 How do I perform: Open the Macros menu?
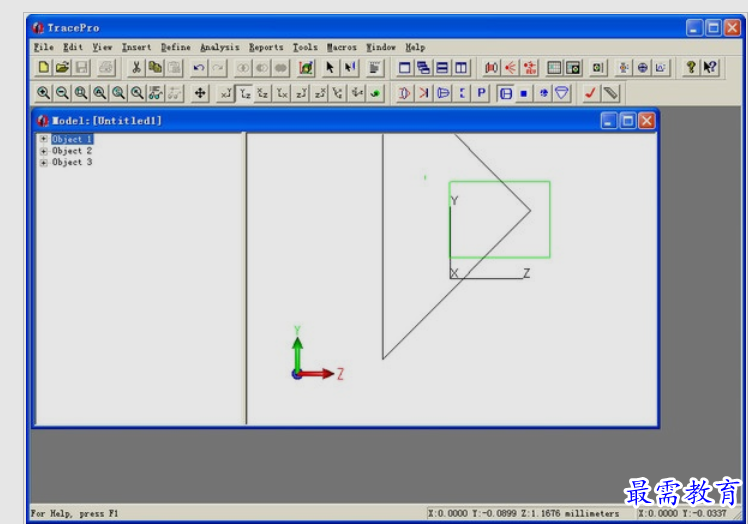click(x=342, y=47)
